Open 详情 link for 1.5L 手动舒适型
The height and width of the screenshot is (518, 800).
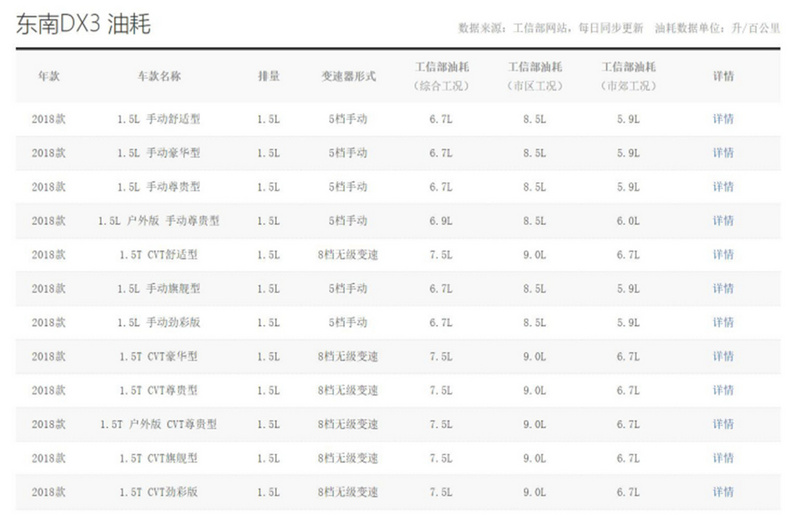click(x=723, y=119)
